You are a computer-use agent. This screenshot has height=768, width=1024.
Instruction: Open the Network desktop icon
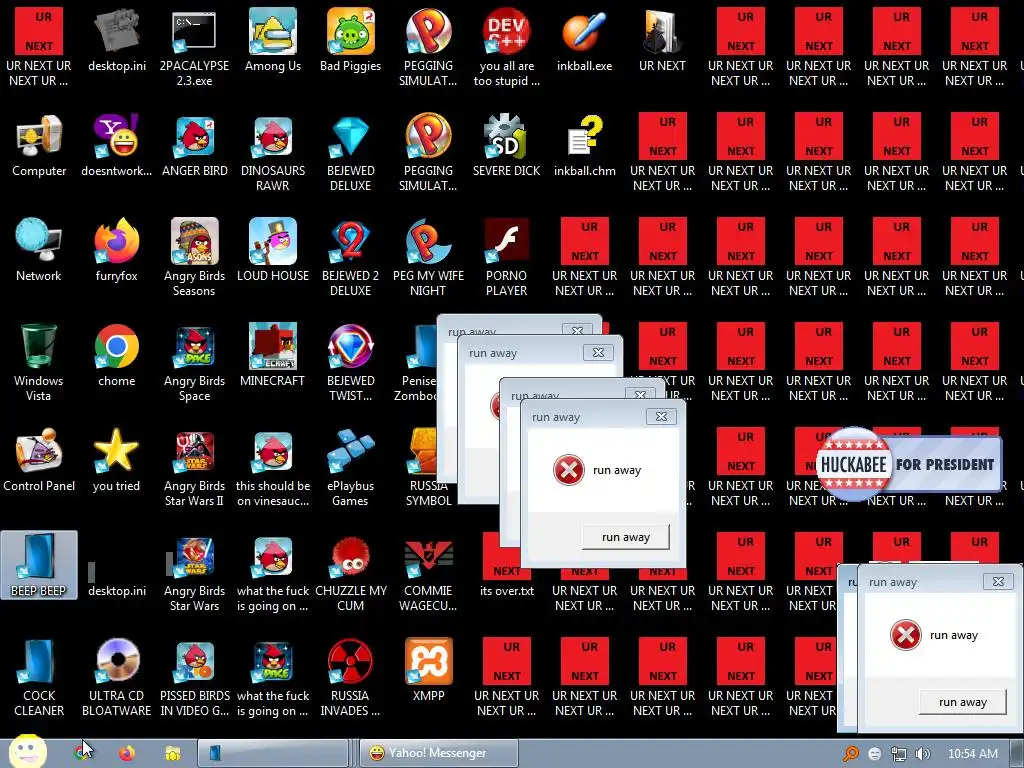(x=39, y=251)
